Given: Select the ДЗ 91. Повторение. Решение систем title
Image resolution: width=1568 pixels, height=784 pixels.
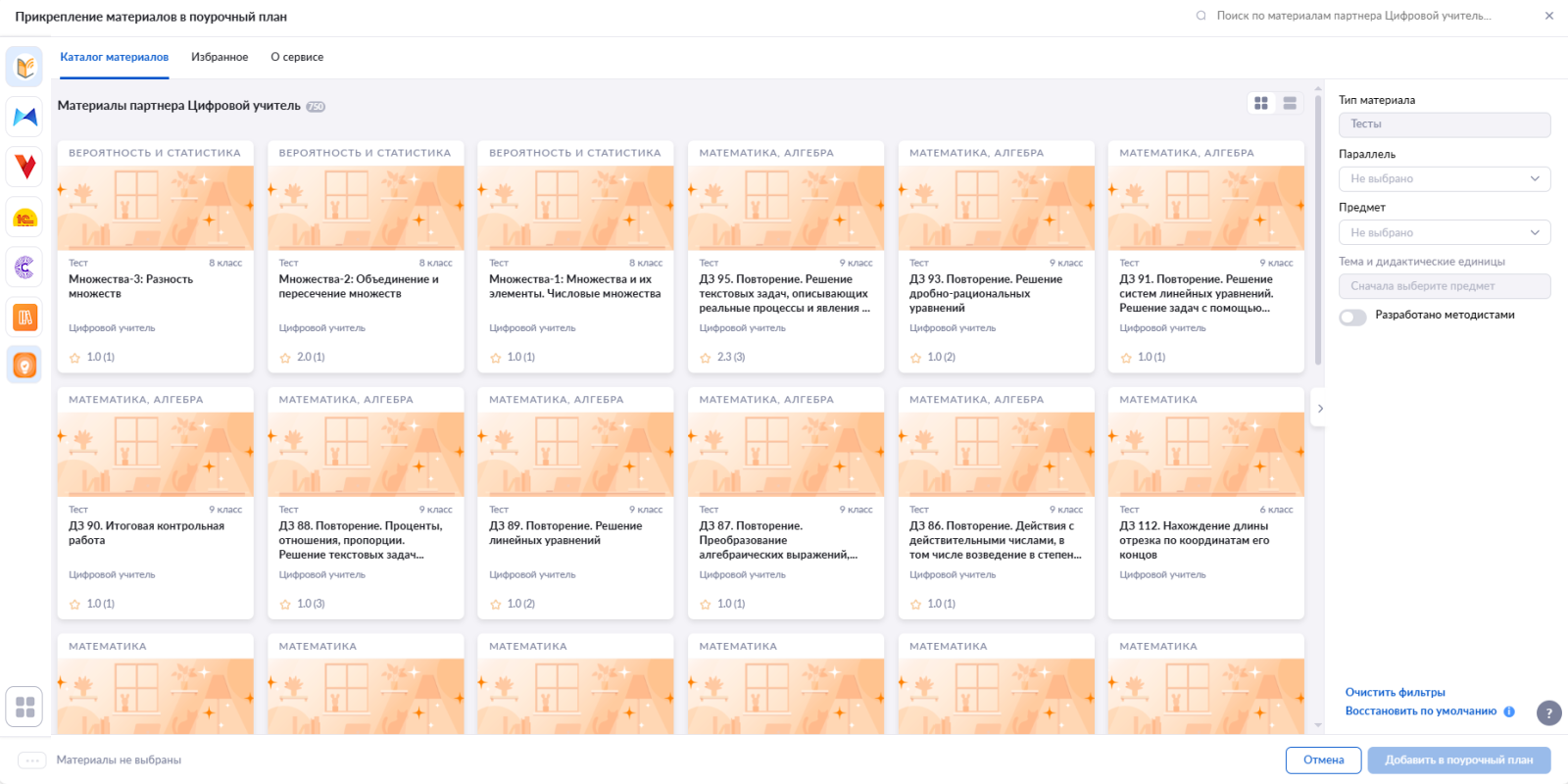Looking at the screenshot, I should coord(1197,293).
